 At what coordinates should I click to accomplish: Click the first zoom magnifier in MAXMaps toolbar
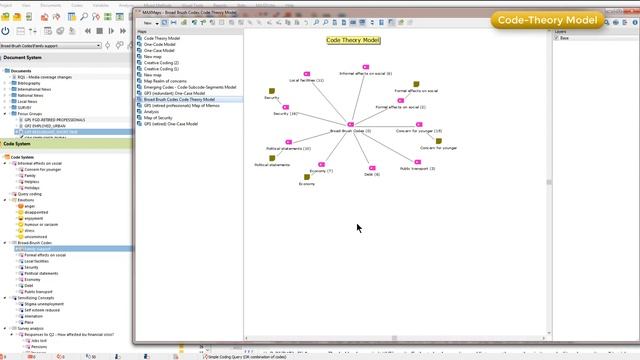click(x=316, y=22)
